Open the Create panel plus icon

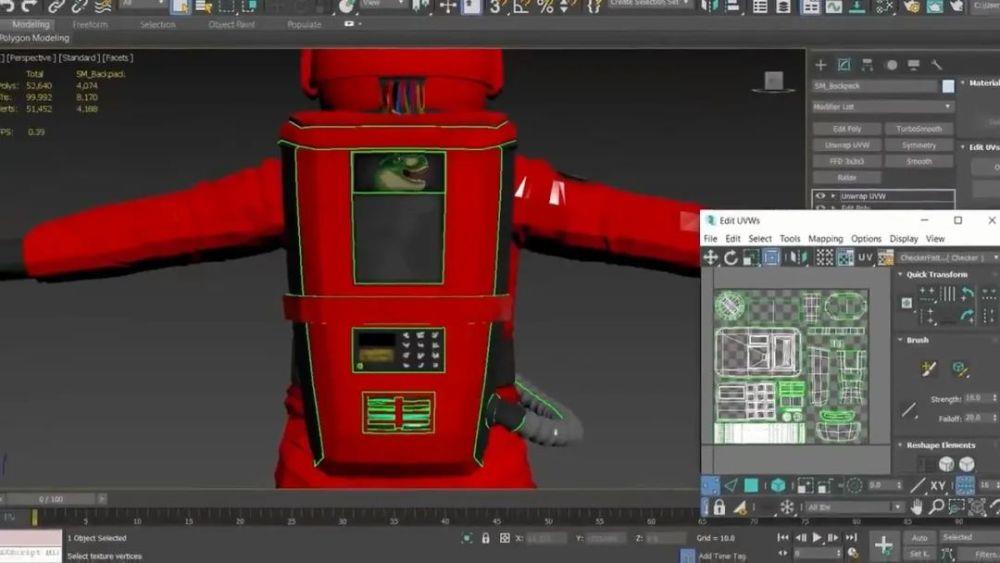coord(821,64)
